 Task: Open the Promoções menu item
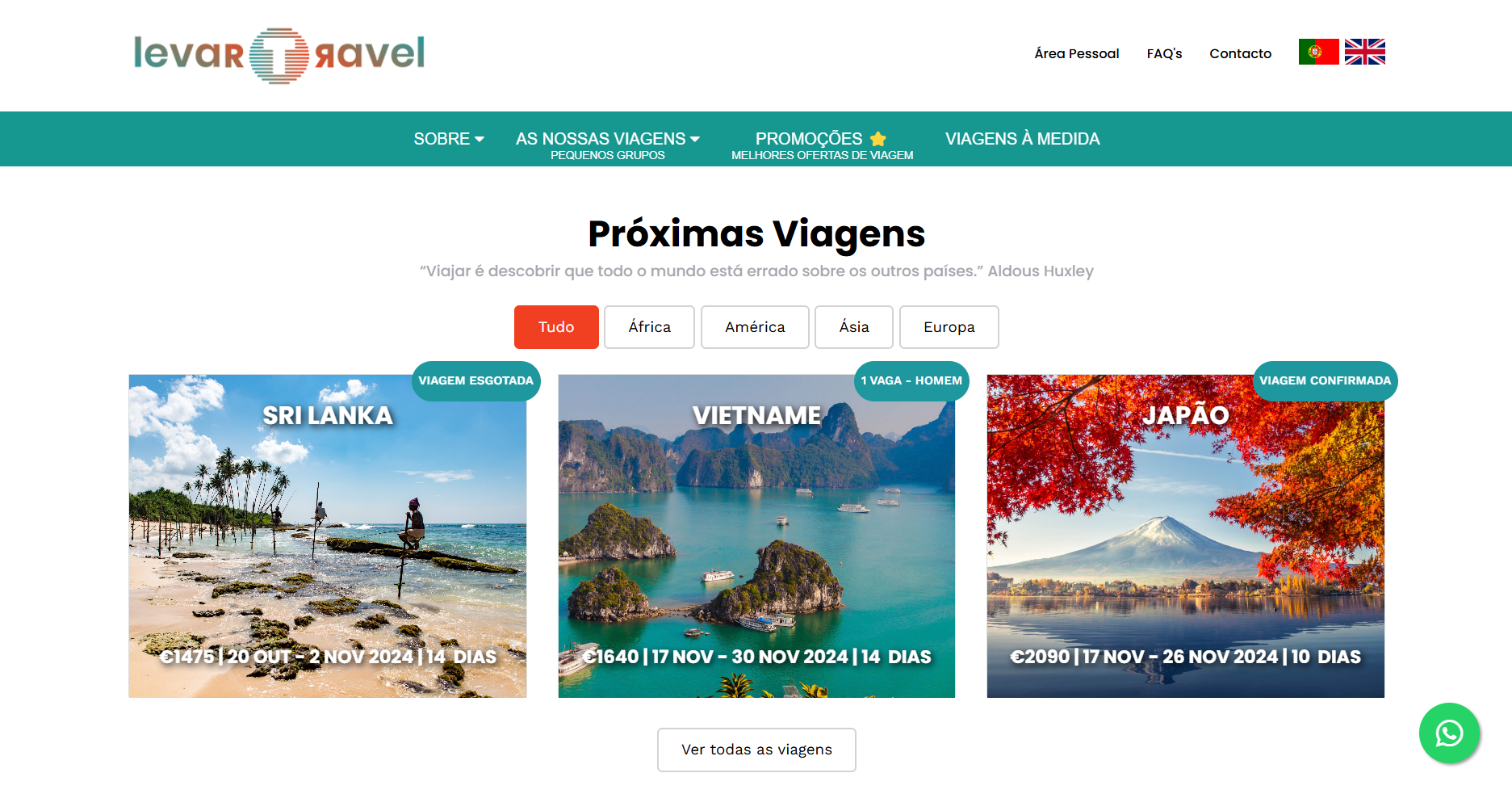(x=822, y=145)
